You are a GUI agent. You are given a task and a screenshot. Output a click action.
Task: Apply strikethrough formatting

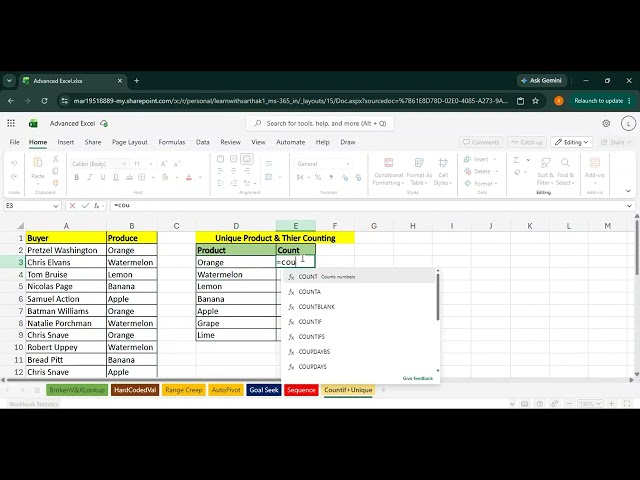click(x=129, y=177)
